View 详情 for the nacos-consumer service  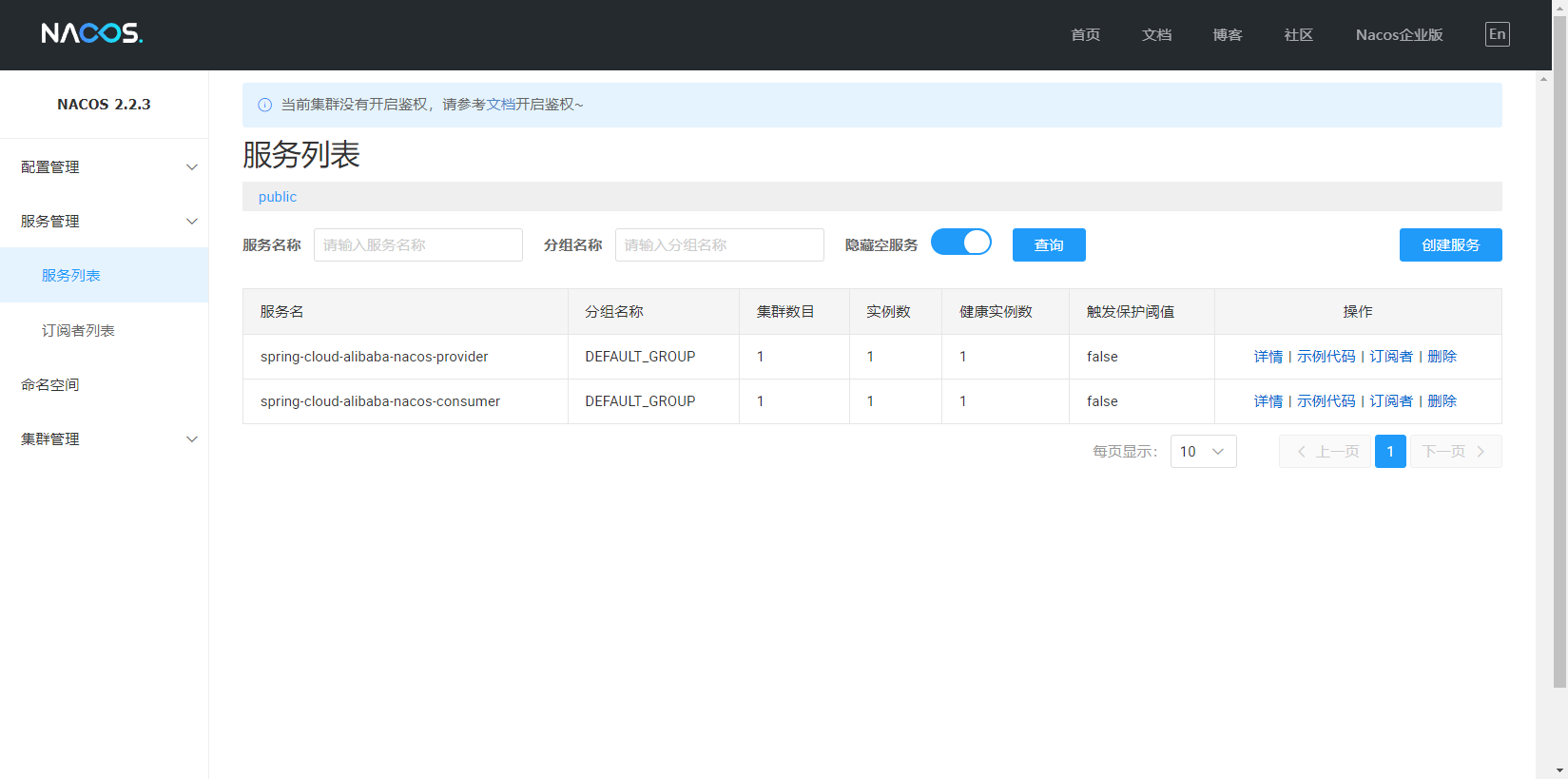point(1268,401)
